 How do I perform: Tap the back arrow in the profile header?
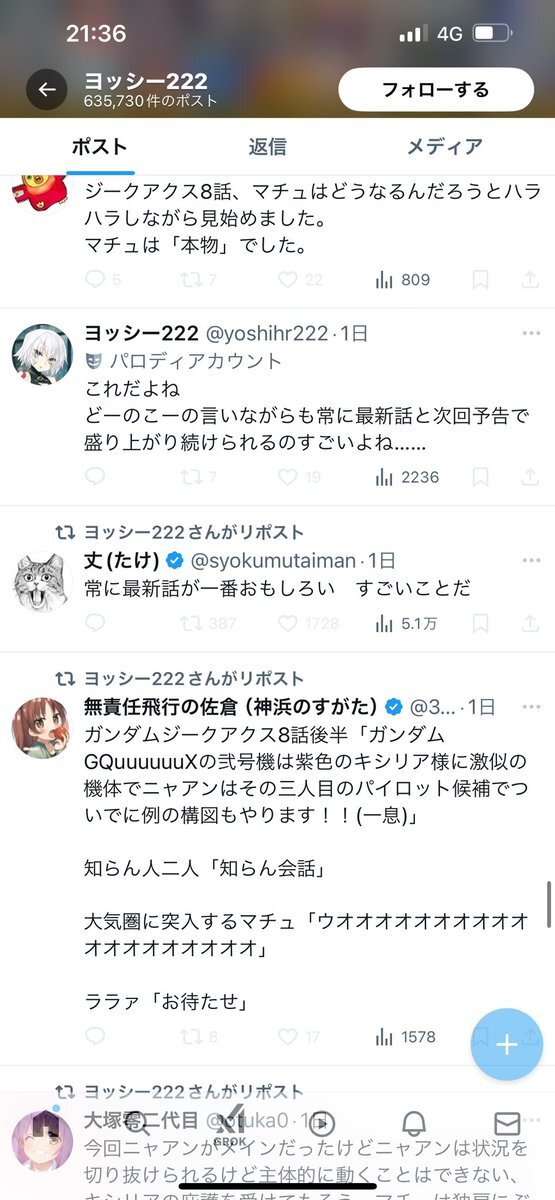point(47,90)
